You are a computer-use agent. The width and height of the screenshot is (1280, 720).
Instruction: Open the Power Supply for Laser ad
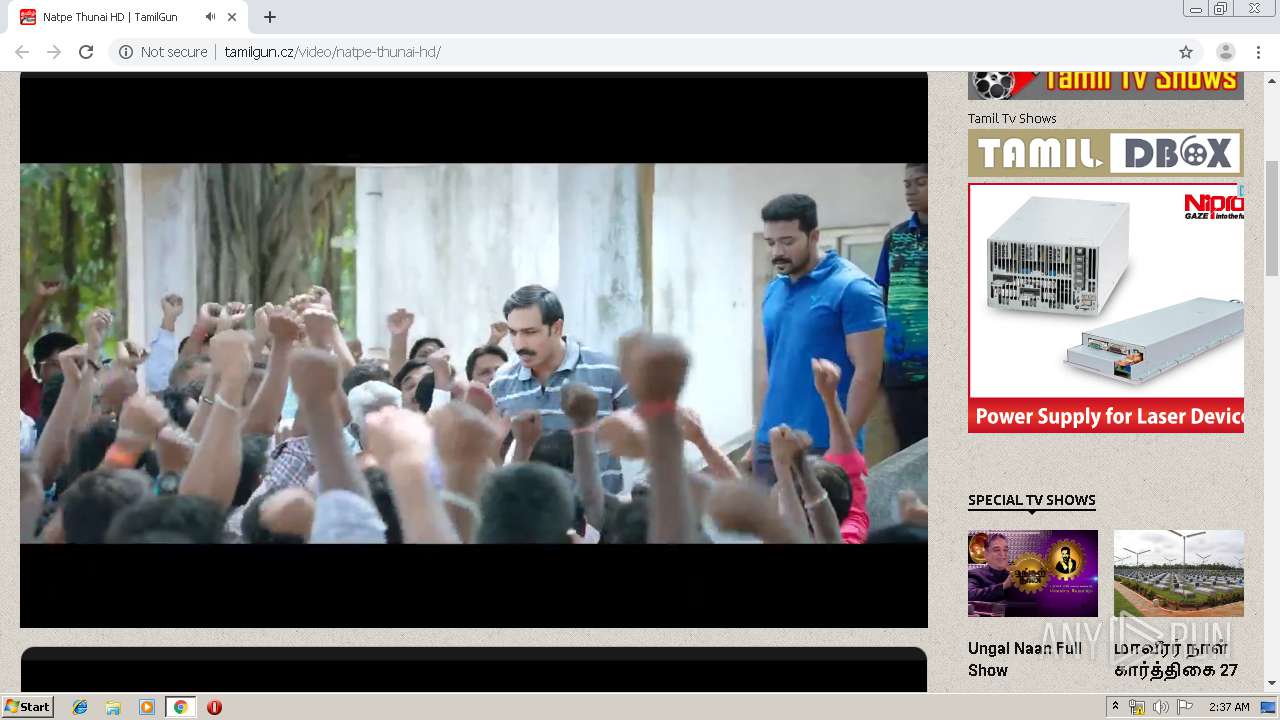(x=1106, y=308)
